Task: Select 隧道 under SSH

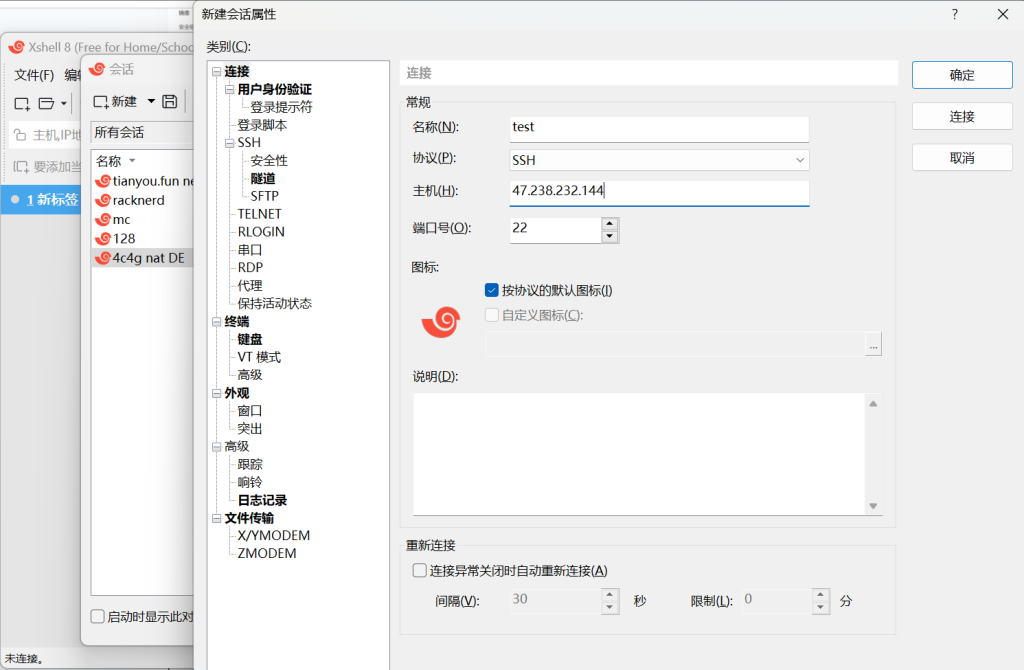Action: [263, 178]
